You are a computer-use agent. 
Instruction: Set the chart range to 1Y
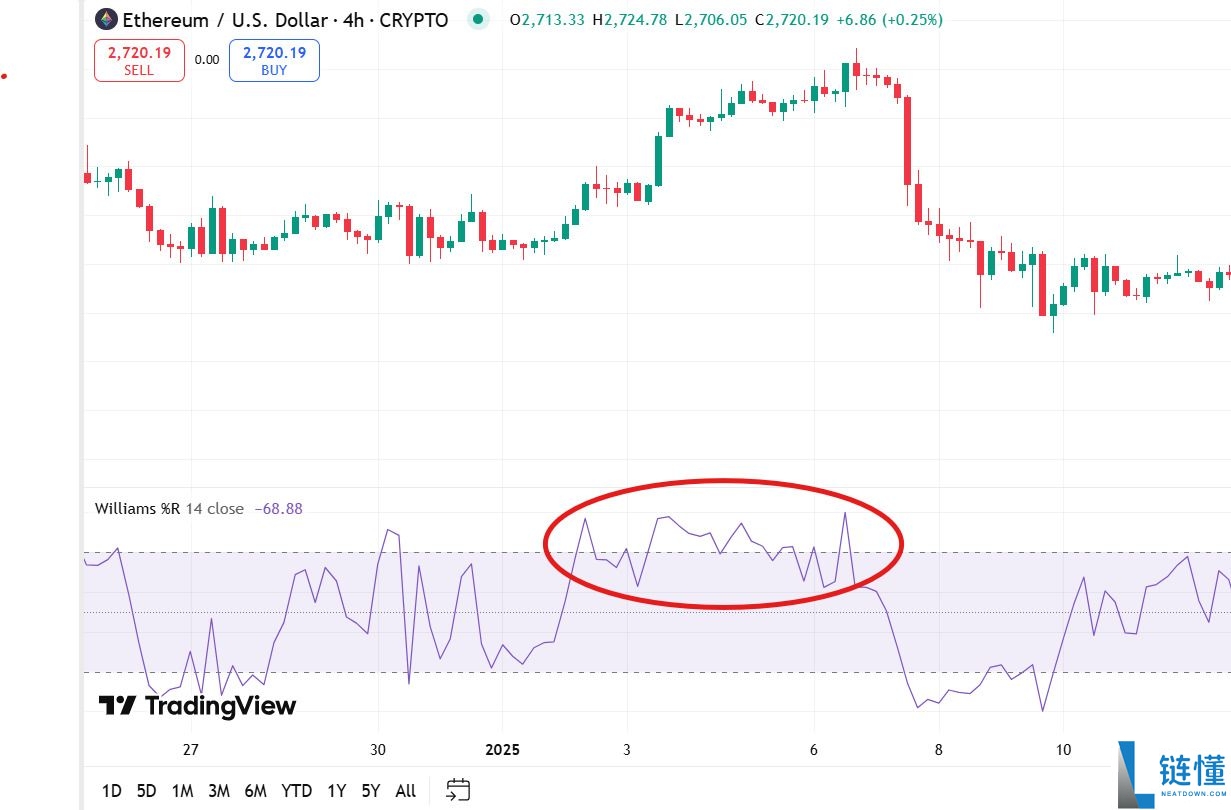pos(336,791)
